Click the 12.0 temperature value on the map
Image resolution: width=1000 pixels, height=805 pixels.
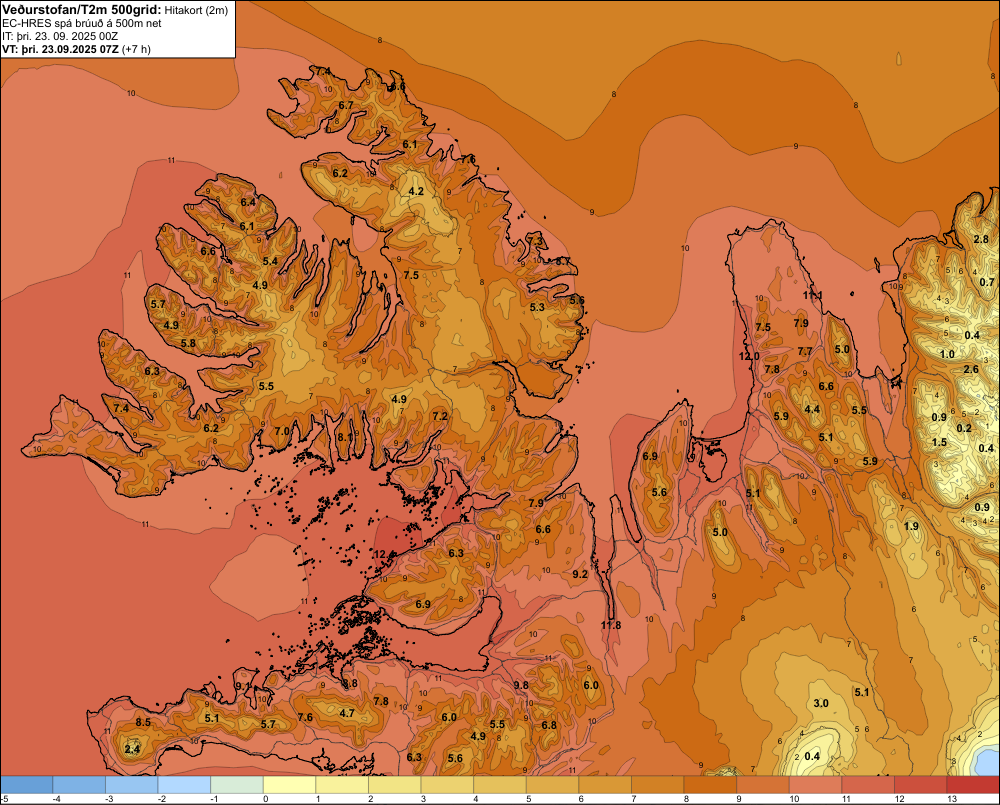click(x=749, y=356)
